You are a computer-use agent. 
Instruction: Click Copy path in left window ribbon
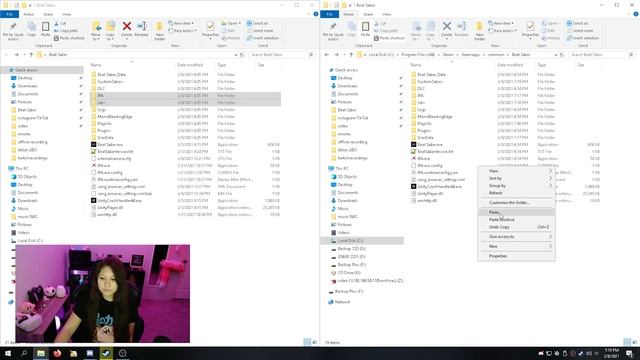(x=66, y=31)
